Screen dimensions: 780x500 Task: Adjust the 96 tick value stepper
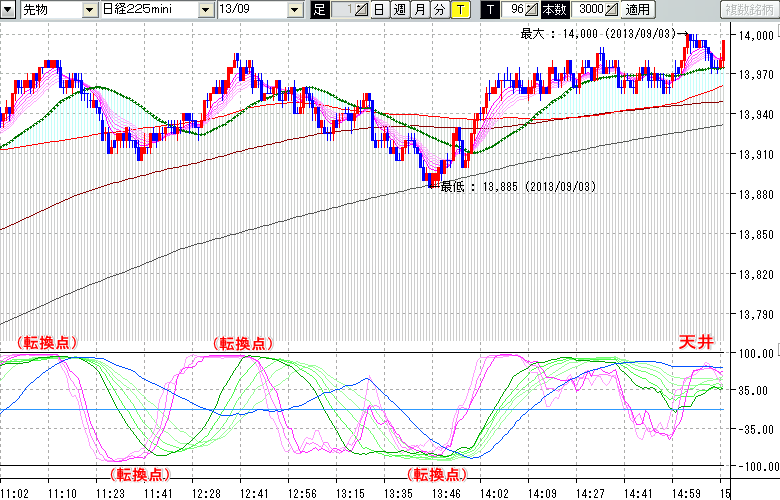531,10
